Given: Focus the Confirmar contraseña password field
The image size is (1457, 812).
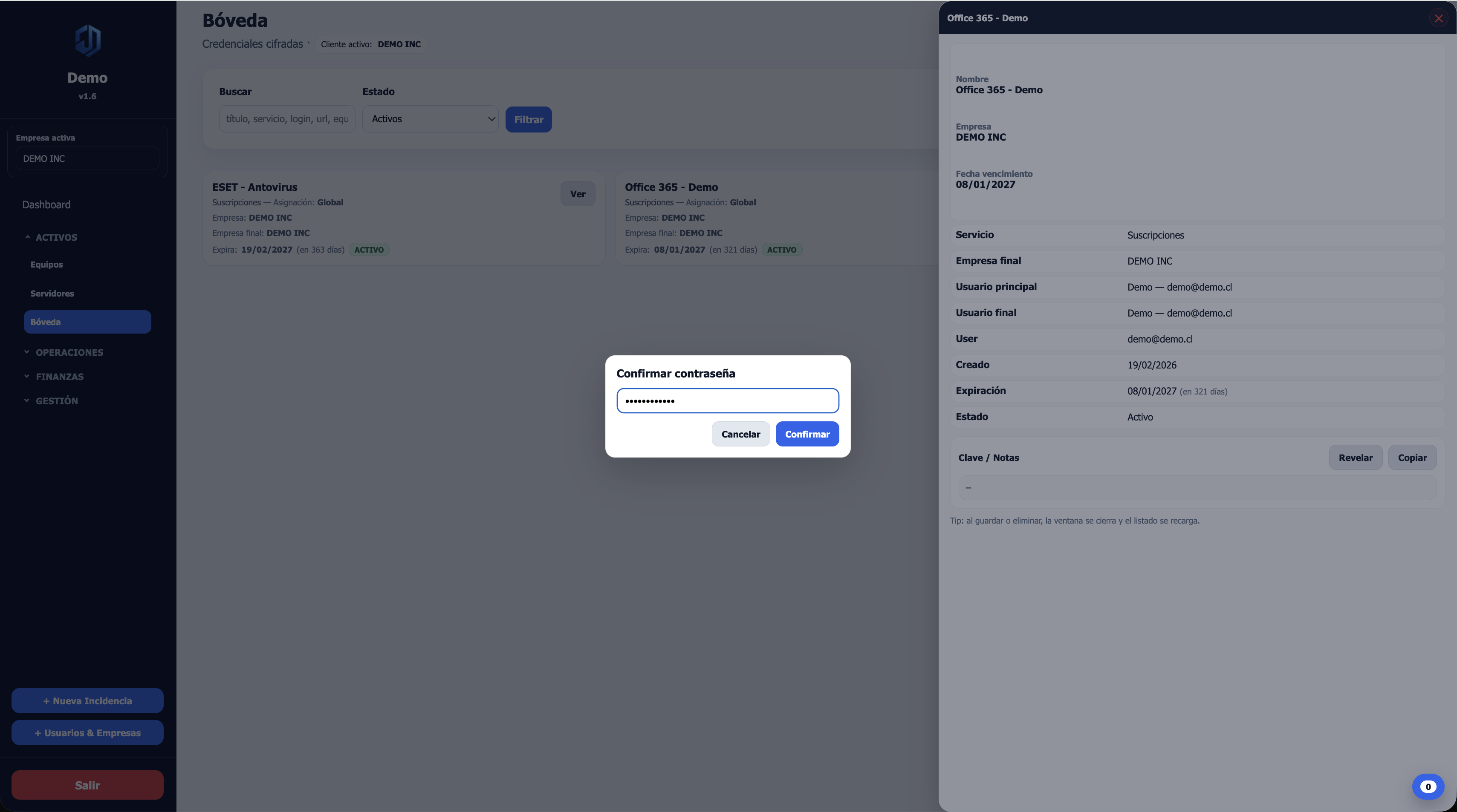Looking at the screenshot, I should click(x=727, y=401).
